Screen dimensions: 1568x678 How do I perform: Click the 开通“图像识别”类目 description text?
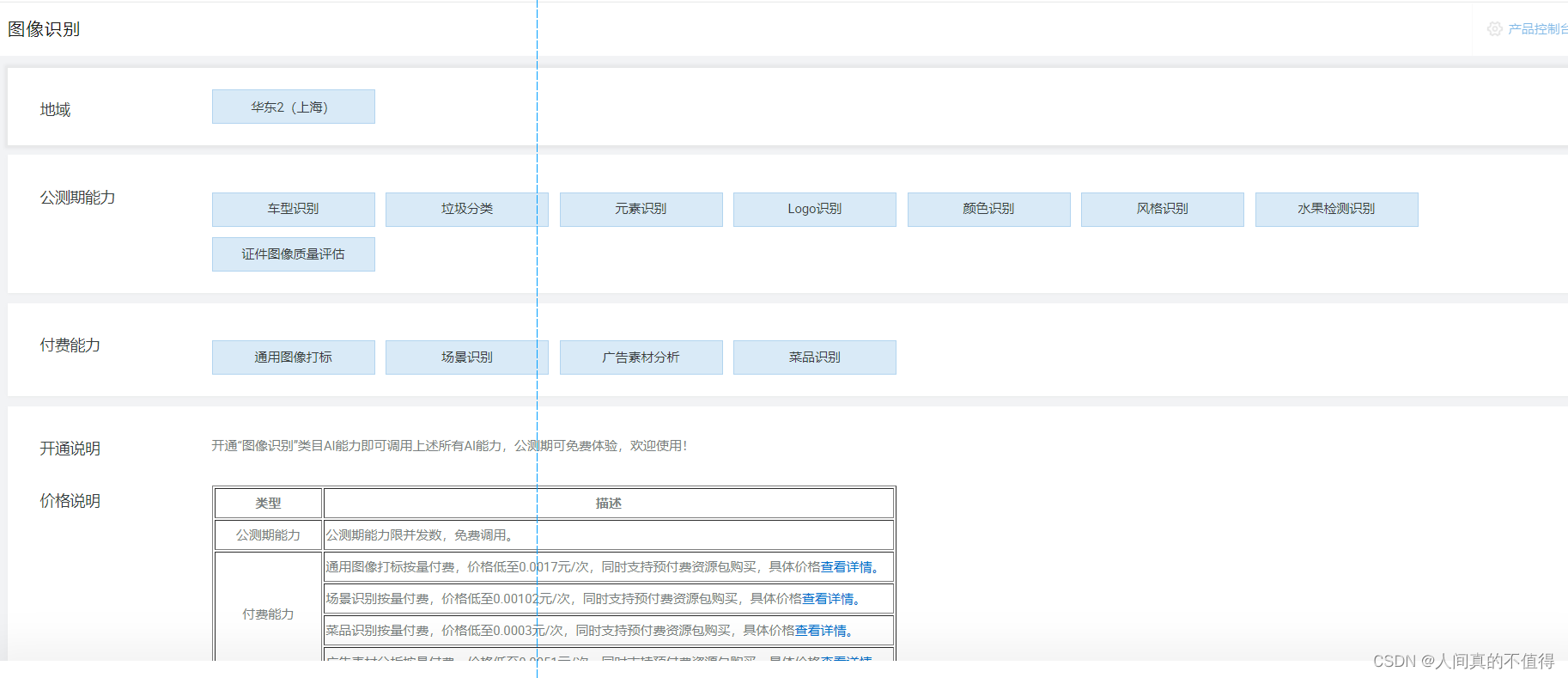[x=449, y=446]
